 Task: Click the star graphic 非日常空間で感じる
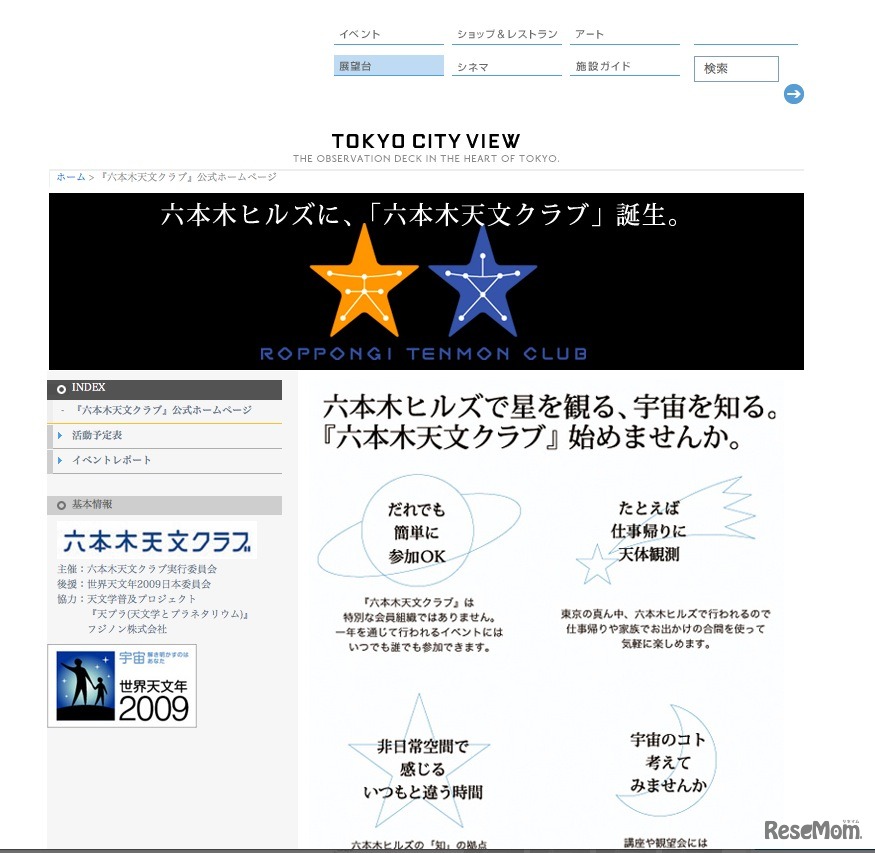(420, 761)
